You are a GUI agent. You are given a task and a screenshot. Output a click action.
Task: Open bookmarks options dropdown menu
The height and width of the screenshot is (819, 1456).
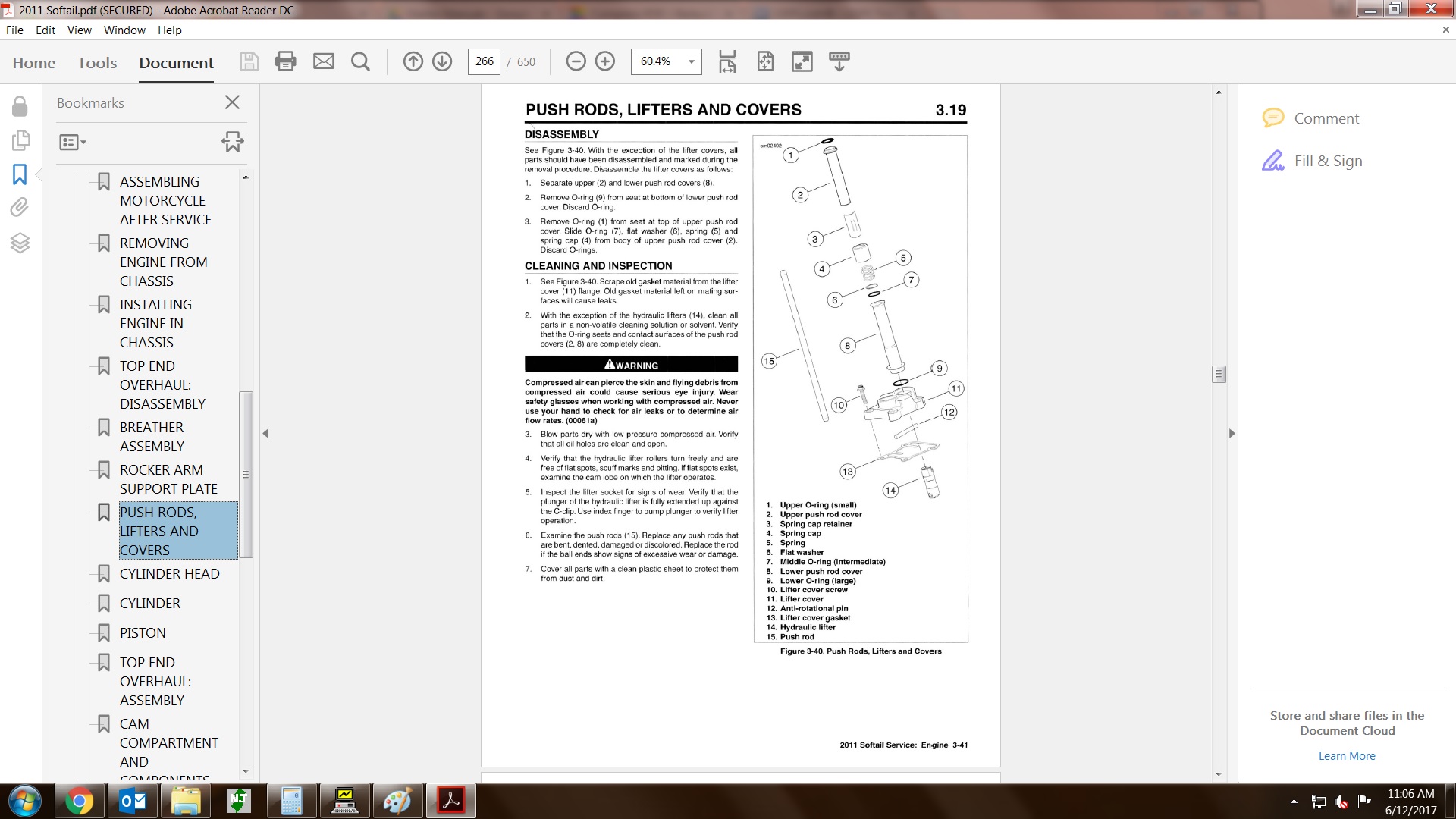[x=73, y=142]
